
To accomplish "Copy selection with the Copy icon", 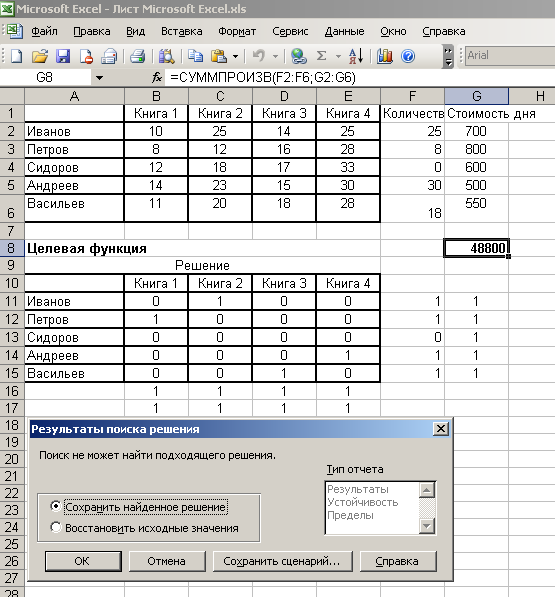I will pyautogui.click(x=195, y=56).
